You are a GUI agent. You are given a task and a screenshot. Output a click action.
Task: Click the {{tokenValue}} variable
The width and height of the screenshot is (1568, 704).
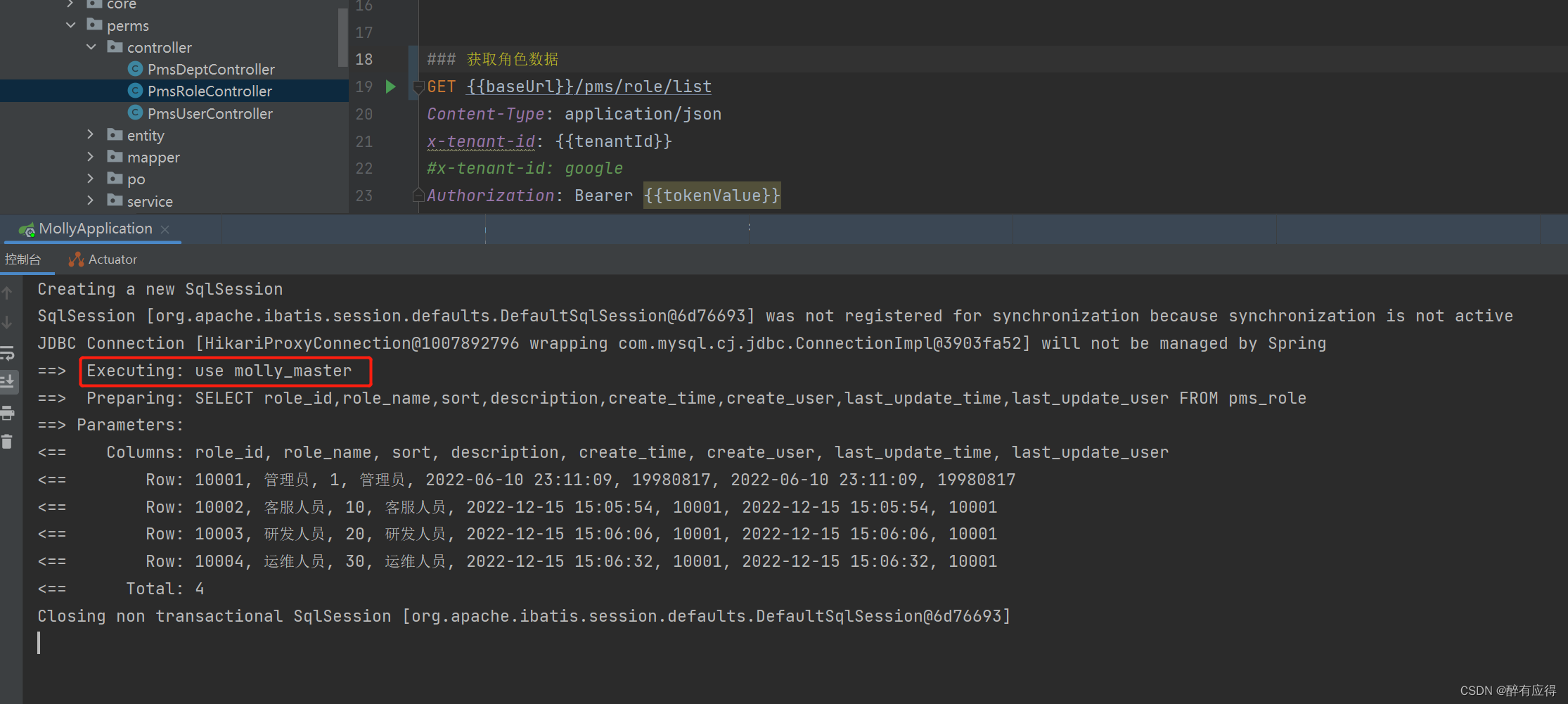pos(712,196)
